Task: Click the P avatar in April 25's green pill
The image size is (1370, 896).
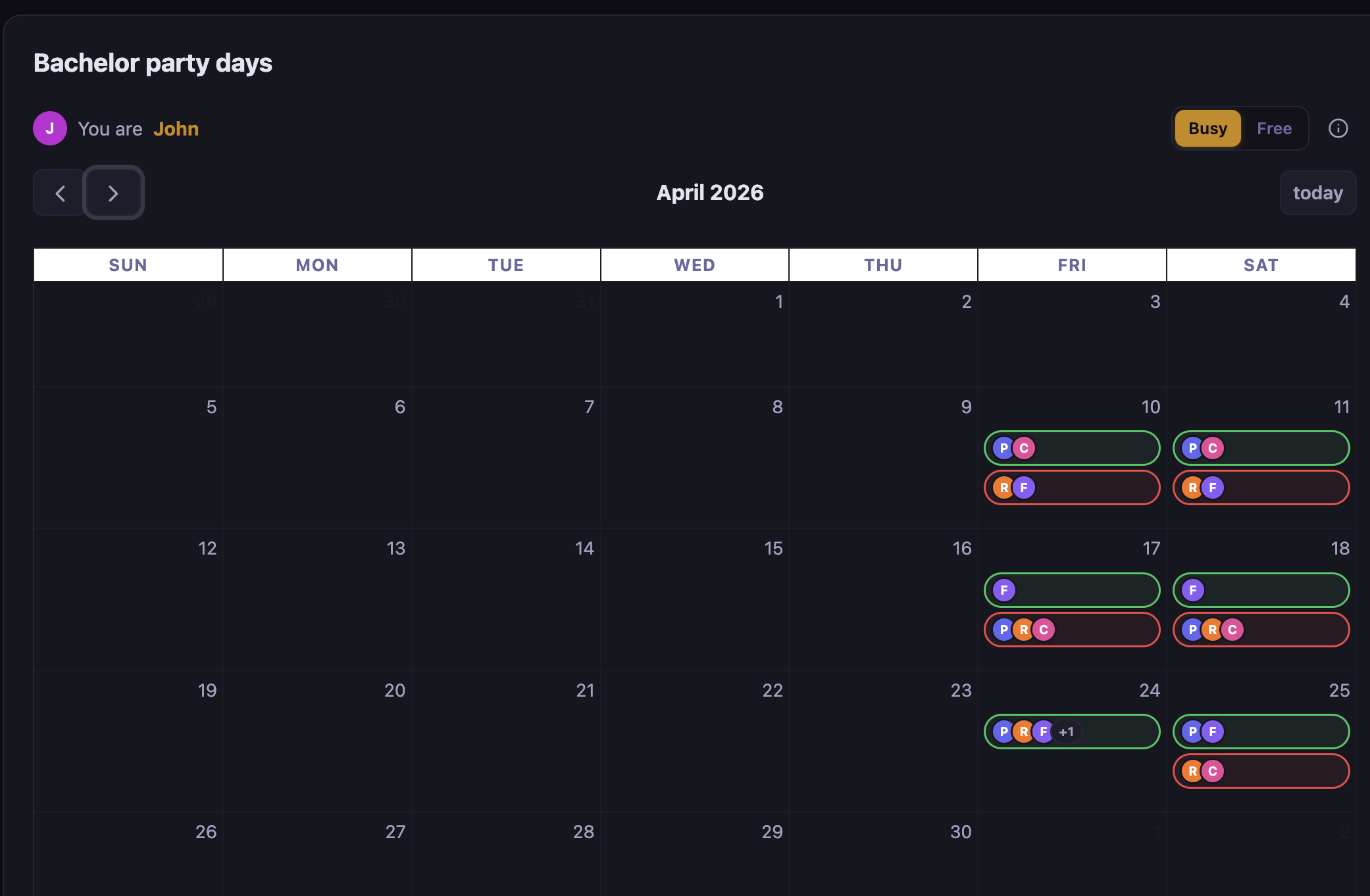Action: (1193, 732)
